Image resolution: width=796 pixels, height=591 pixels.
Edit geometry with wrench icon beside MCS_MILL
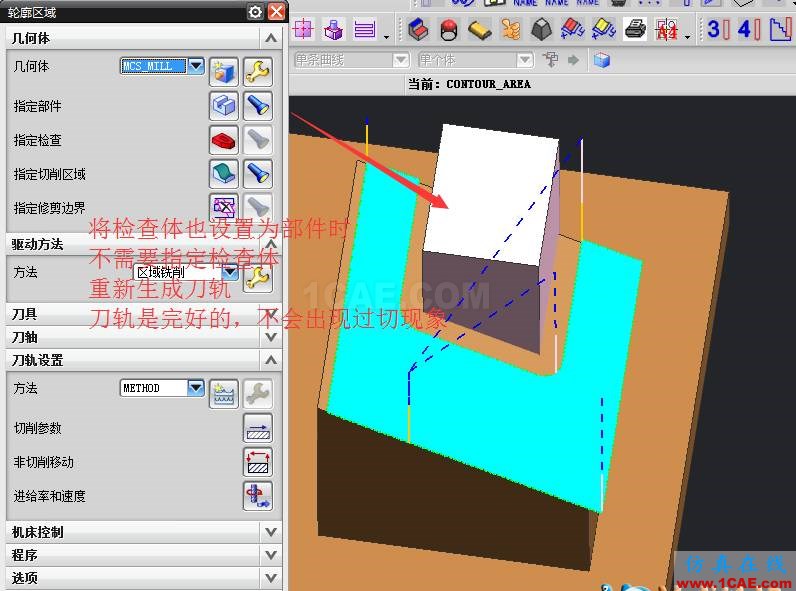pyautogui.click(x=258, y=72)
